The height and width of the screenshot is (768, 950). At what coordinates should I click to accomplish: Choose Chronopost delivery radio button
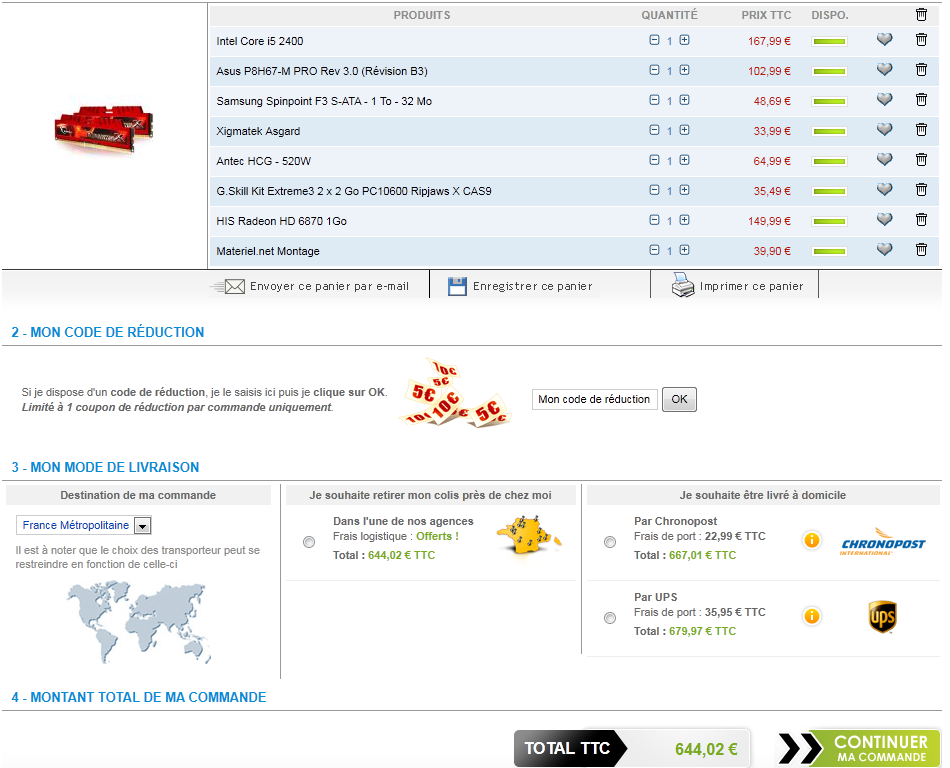click(610, 542)
